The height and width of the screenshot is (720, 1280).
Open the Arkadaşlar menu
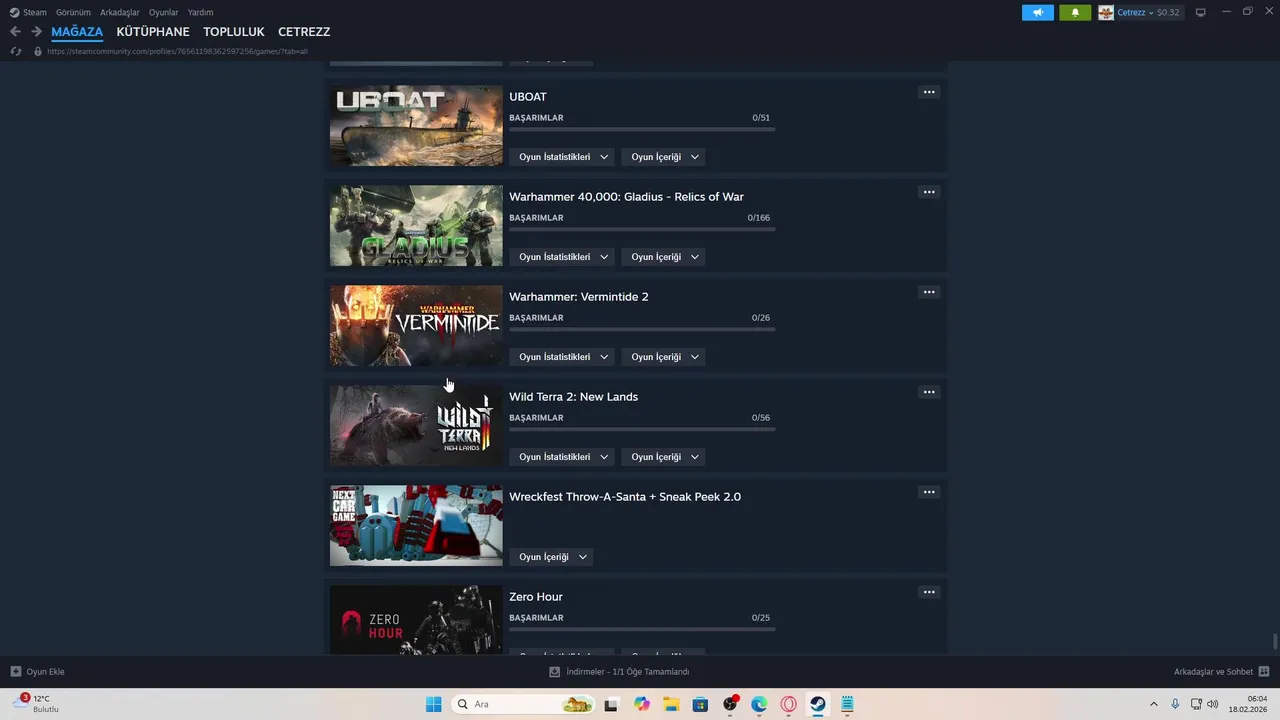coord(120,12)
